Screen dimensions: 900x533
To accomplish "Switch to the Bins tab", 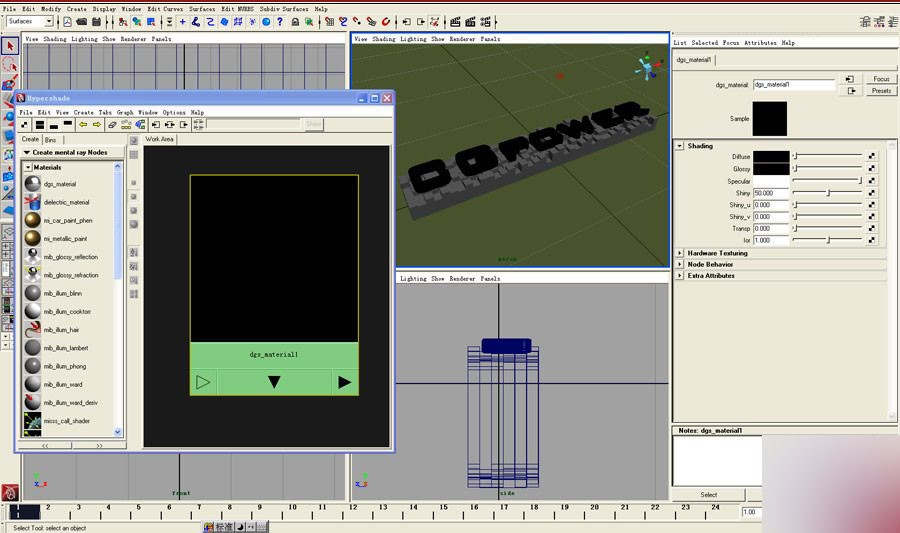I will [x=51, y=140].
